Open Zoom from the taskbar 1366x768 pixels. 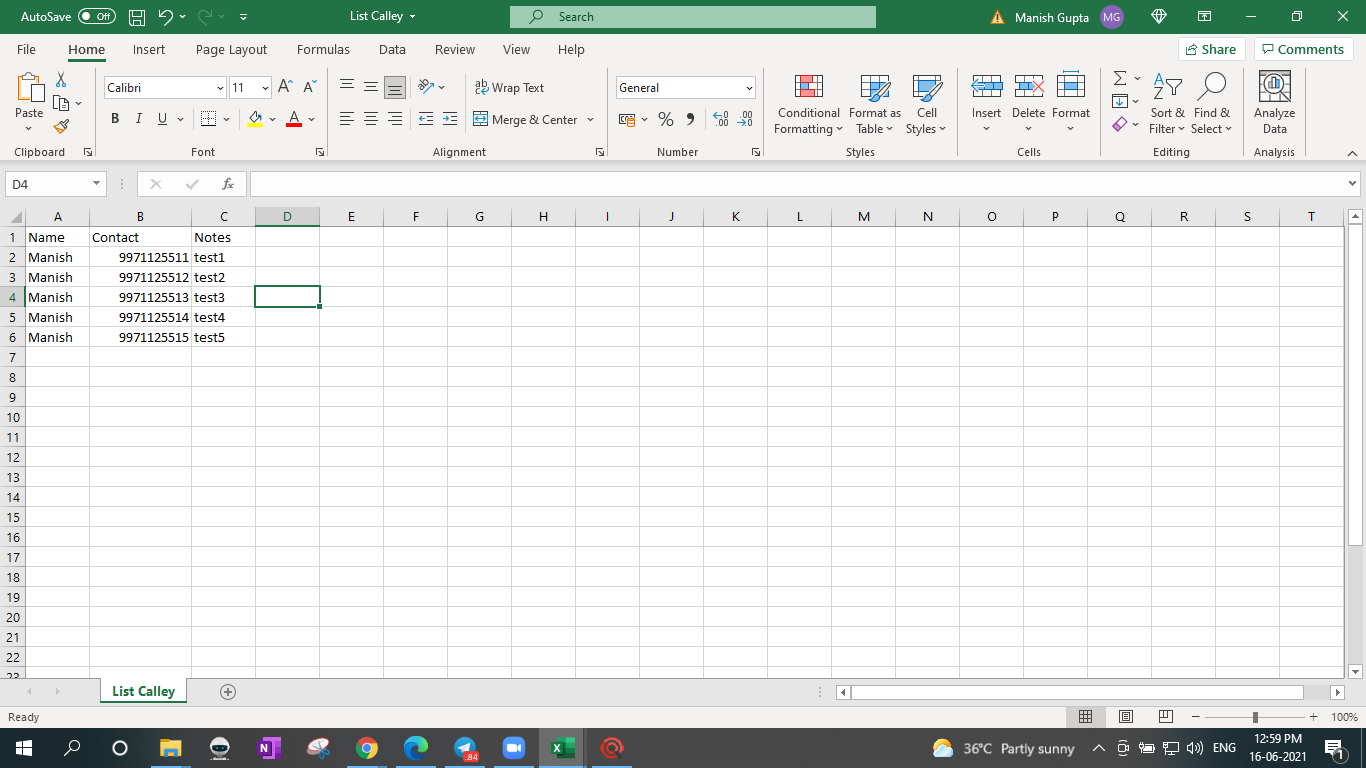click(x=514, y=748)
